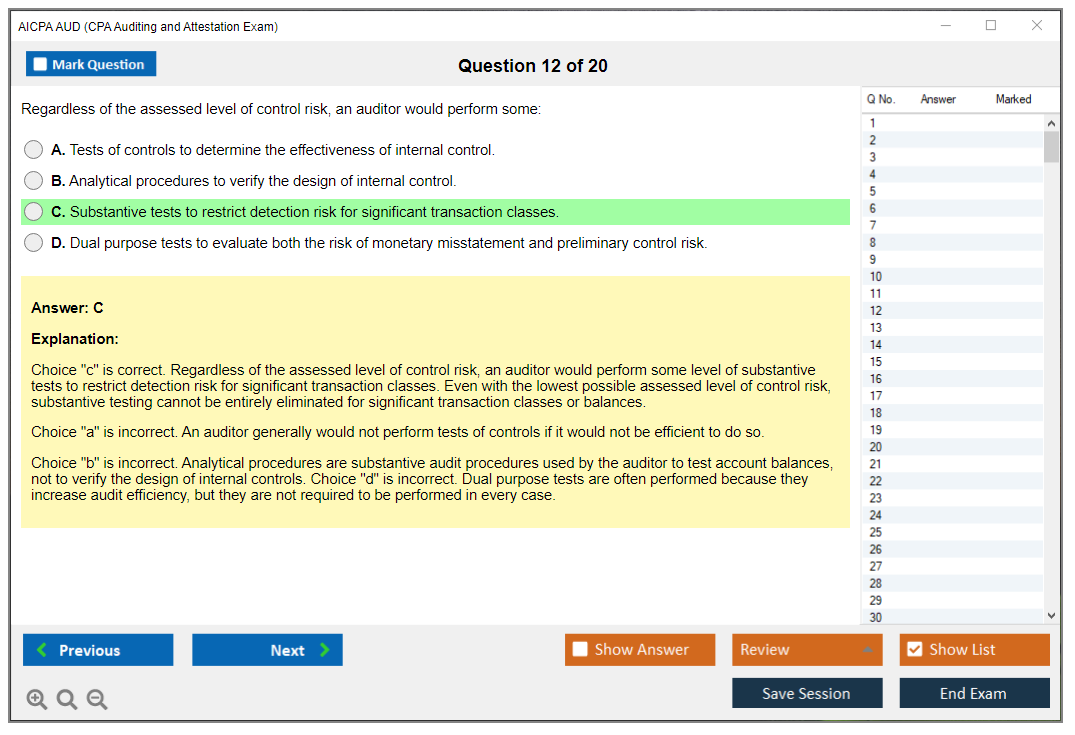Screen dimensions: 1075x735
Task: Select answer D dual purpose tests
Action: coord(33,243)
